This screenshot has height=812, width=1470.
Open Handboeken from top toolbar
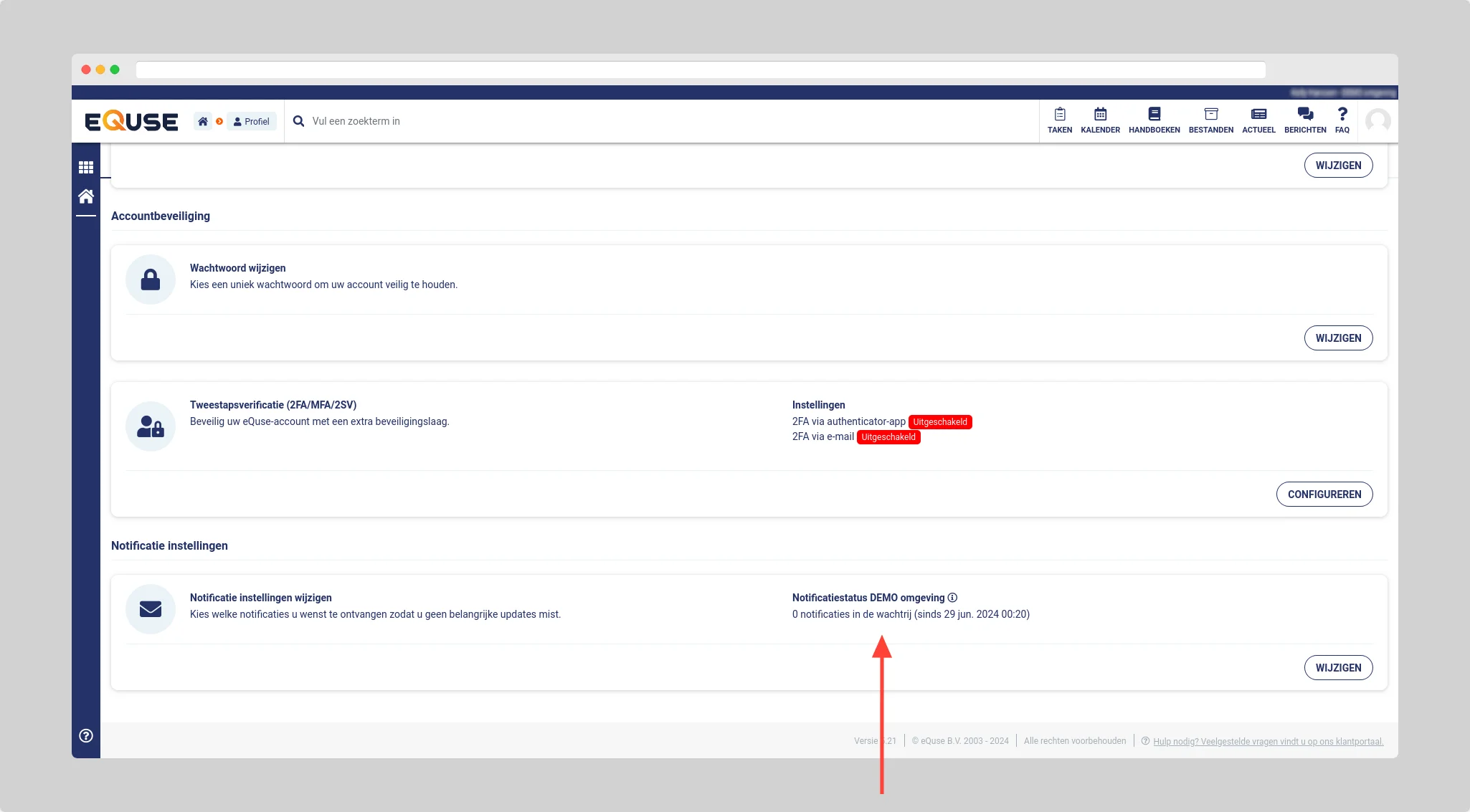1154,120
